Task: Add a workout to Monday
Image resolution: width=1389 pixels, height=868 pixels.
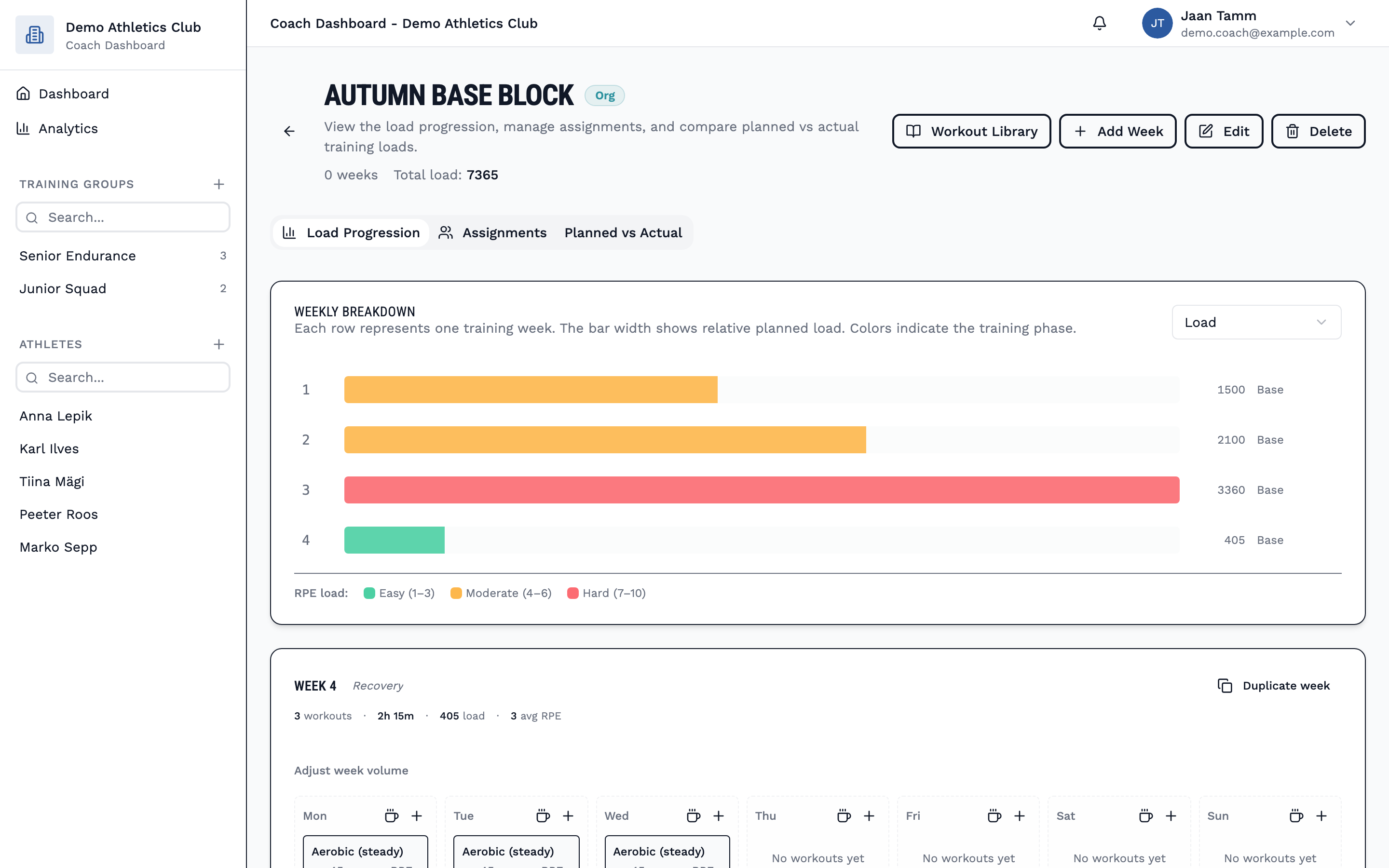Action: pos(417,816)
